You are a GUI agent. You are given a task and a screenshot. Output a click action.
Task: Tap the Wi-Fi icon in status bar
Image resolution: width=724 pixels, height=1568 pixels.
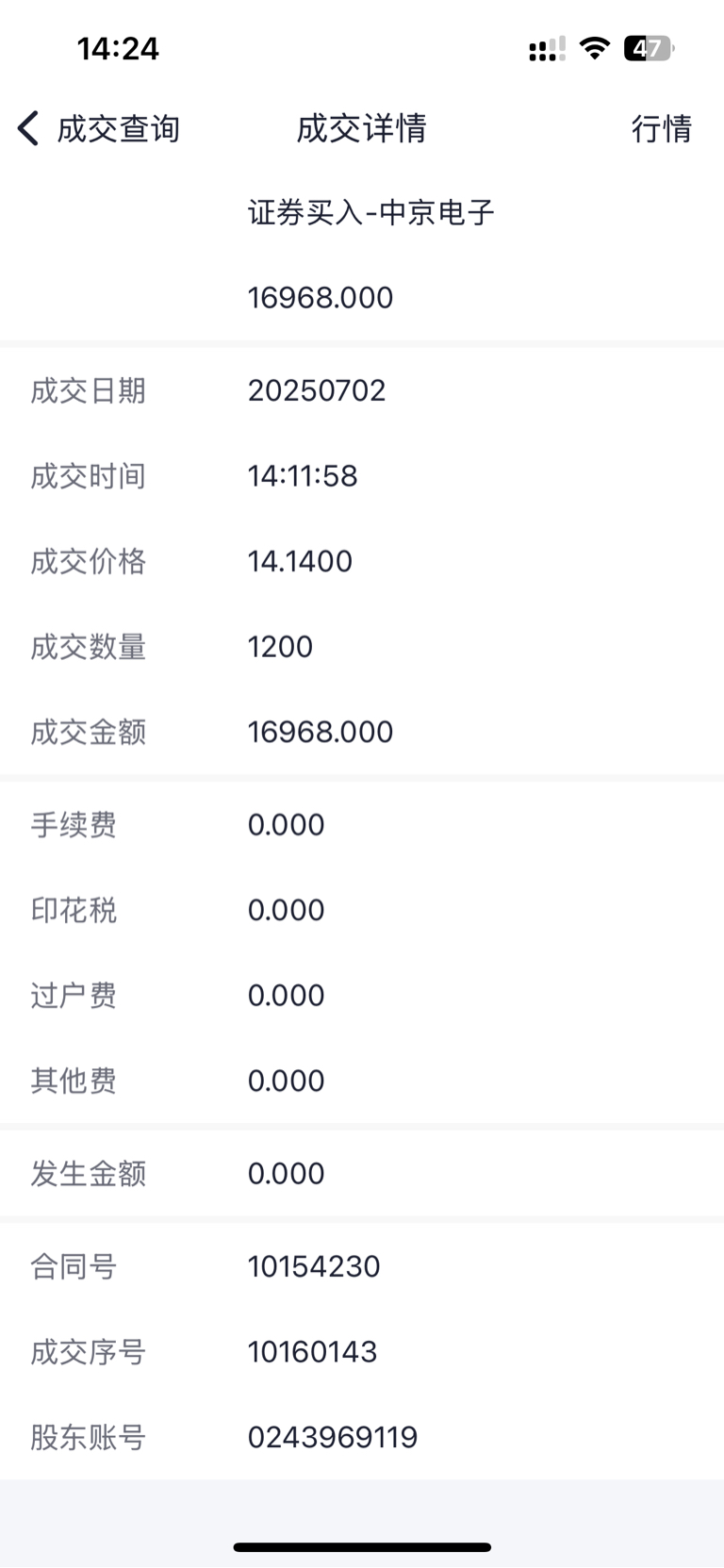[x=594, y=47]
